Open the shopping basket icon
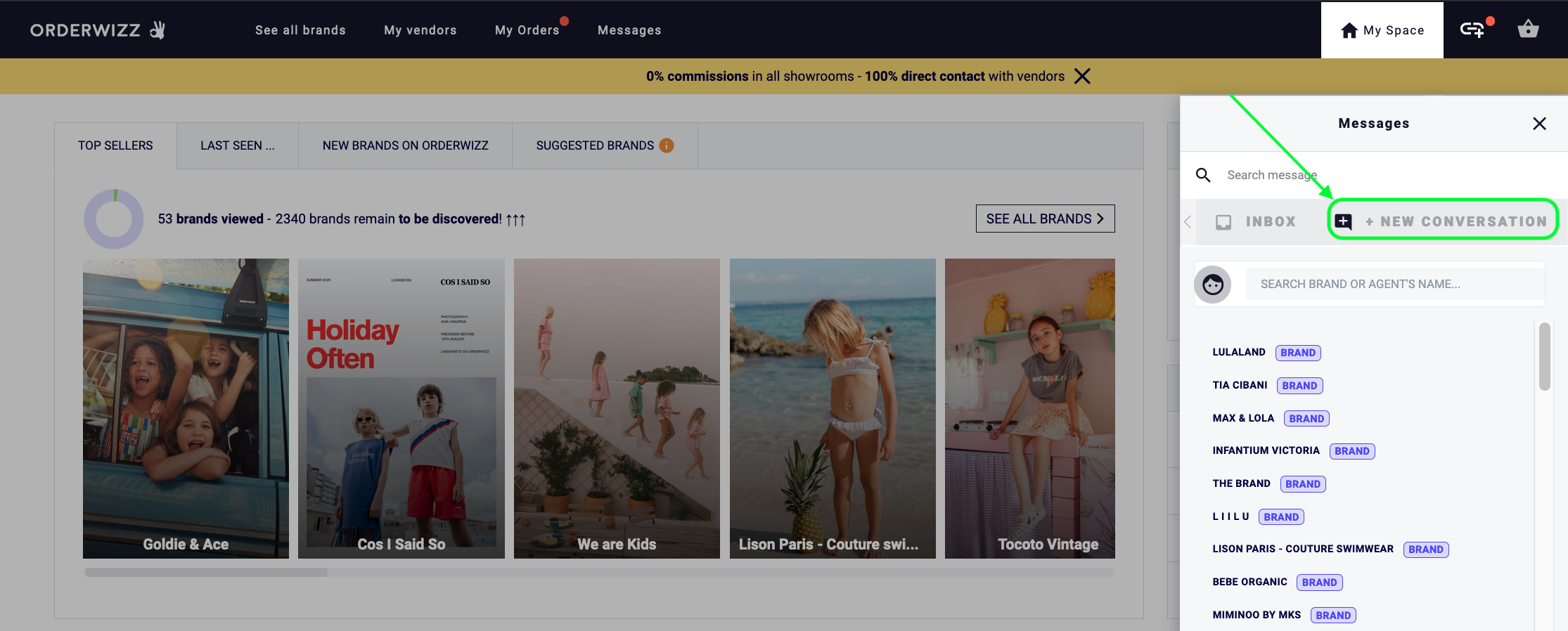This screenshot has width=1568, height=631. tap(1528, 30)
